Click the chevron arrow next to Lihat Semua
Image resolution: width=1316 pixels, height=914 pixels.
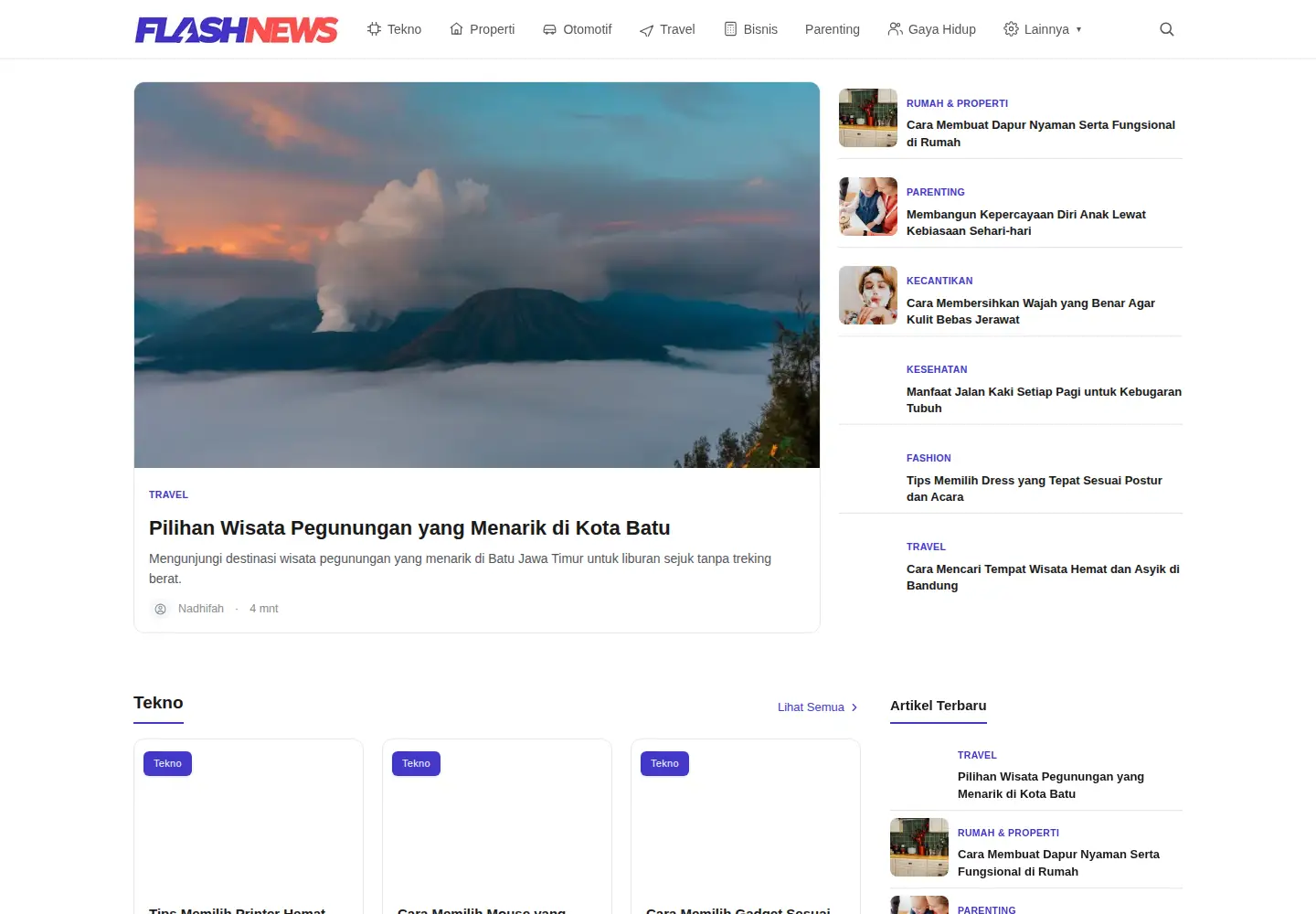coord(854,707)
